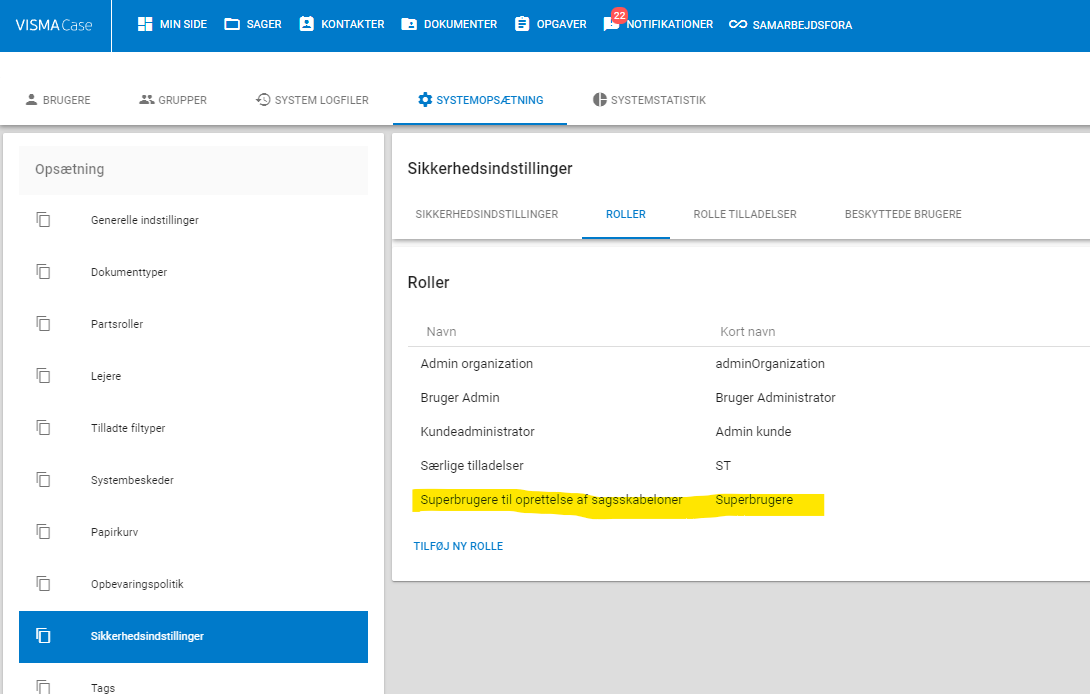Open Papirkurv in sidebar
The width and height of the screenshot is (1090, 694).
coord(193,532)
